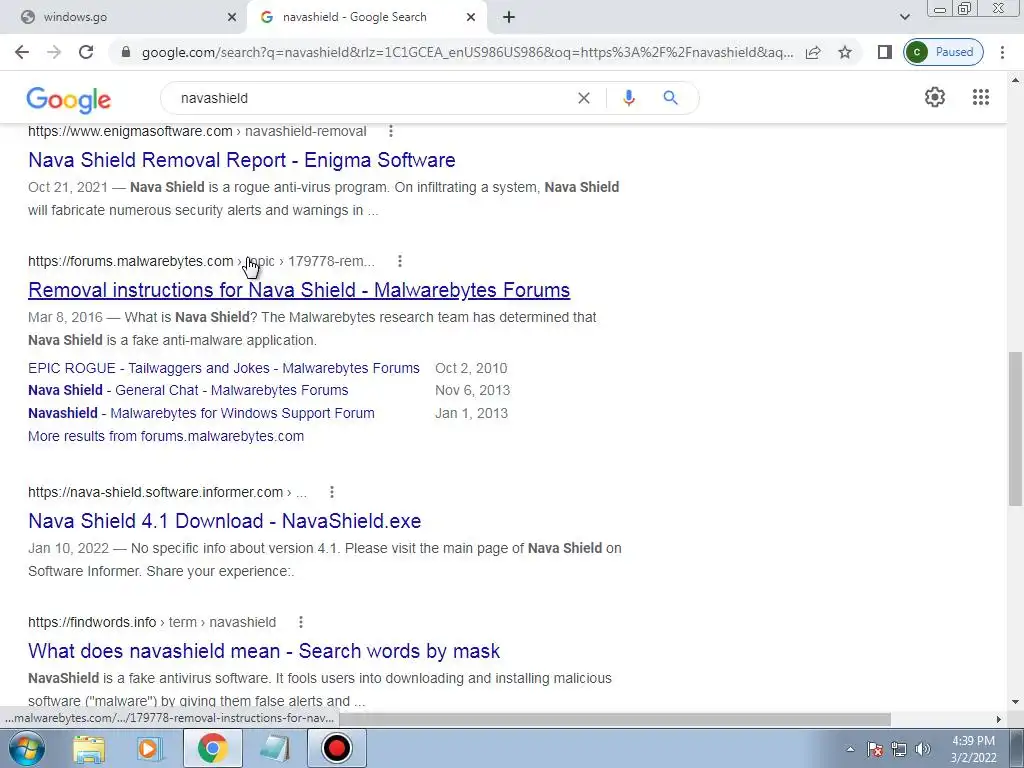Viewport: 1024px width, 768px height.
Task: Click the site lock icon
Action: pyautogui.click(x=126, y=52)
